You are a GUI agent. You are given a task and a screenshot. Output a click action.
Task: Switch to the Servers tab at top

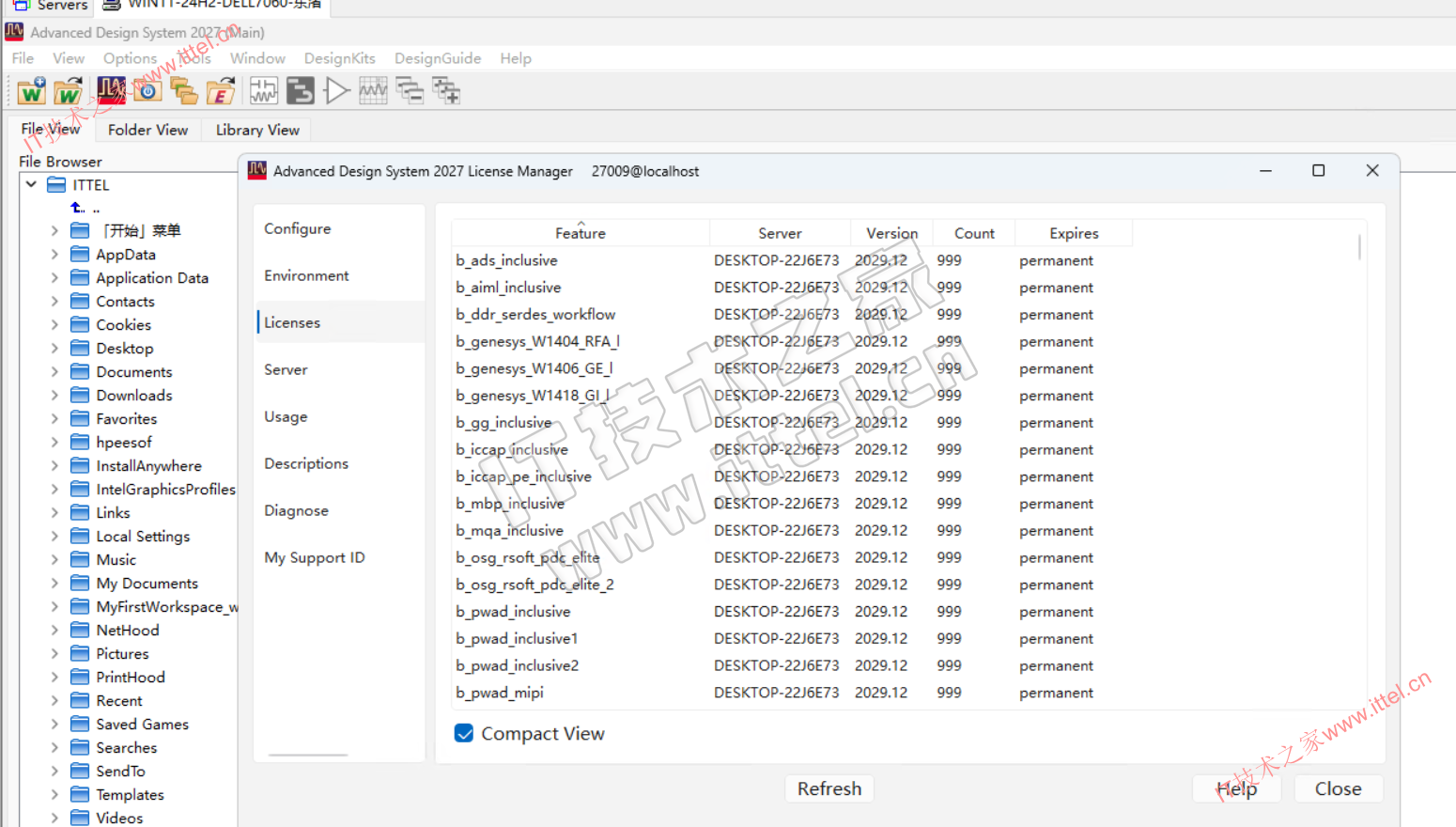tap(52, 7)
